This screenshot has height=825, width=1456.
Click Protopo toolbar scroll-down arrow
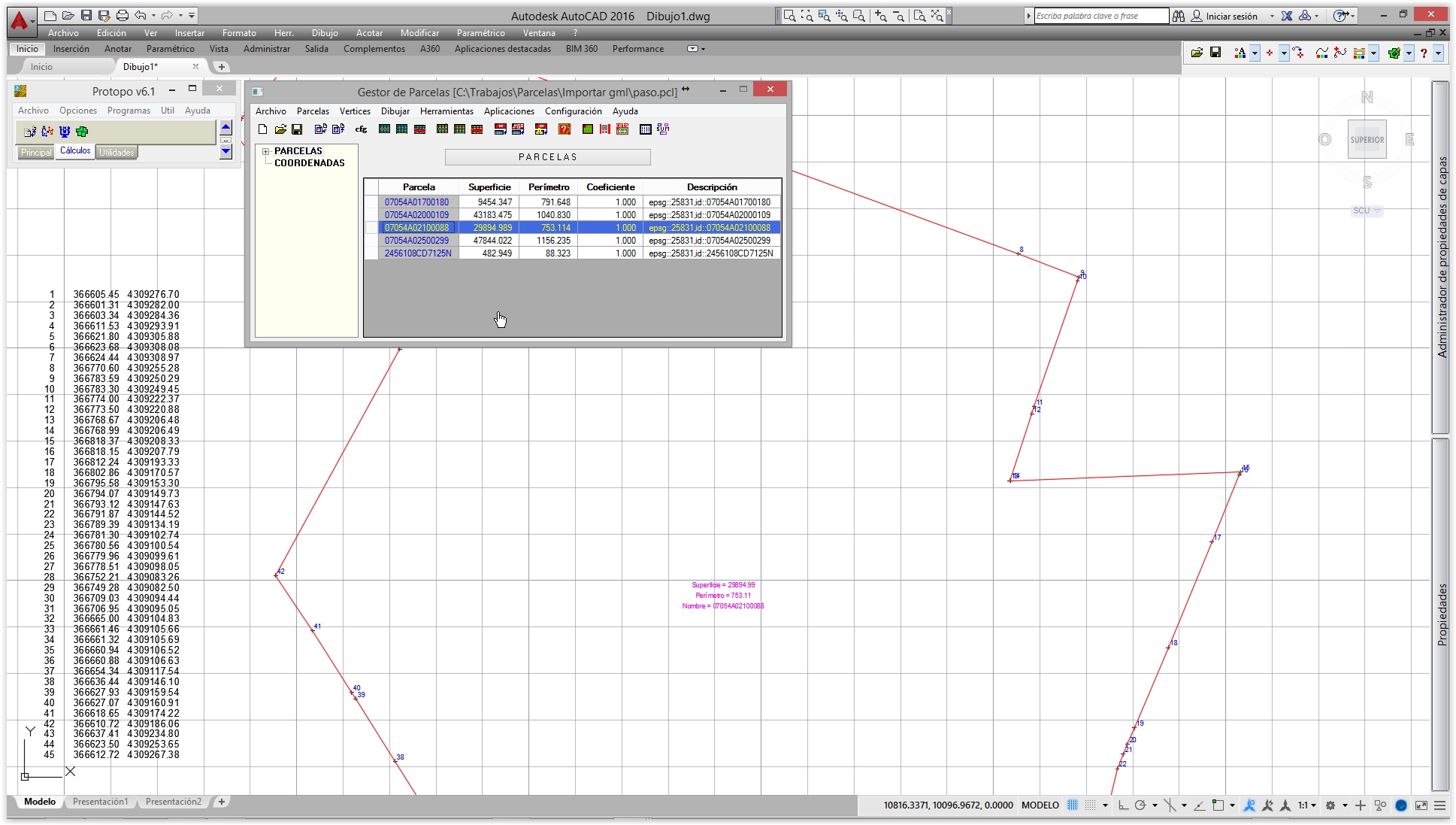(x=226, y=151)
